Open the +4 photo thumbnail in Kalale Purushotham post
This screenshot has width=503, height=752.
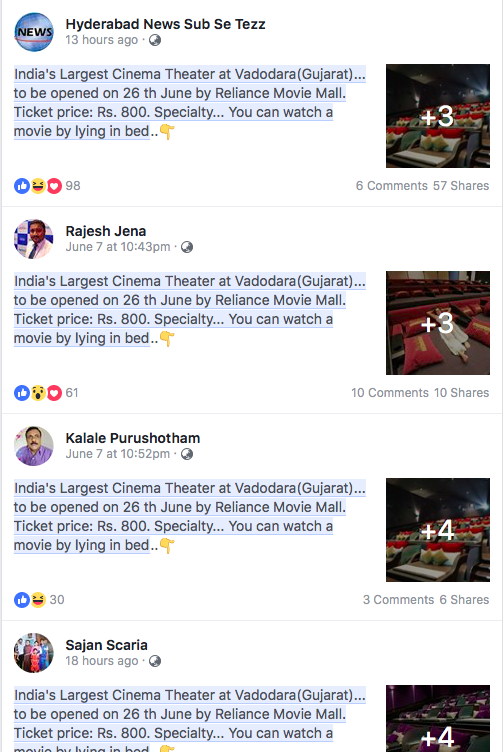[438, 530]
